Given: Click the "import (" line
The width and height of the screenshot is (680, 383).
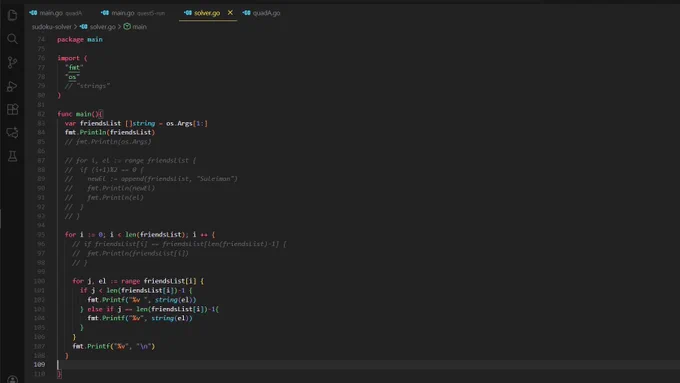Looking at the screenshot, I should [72, 58].
